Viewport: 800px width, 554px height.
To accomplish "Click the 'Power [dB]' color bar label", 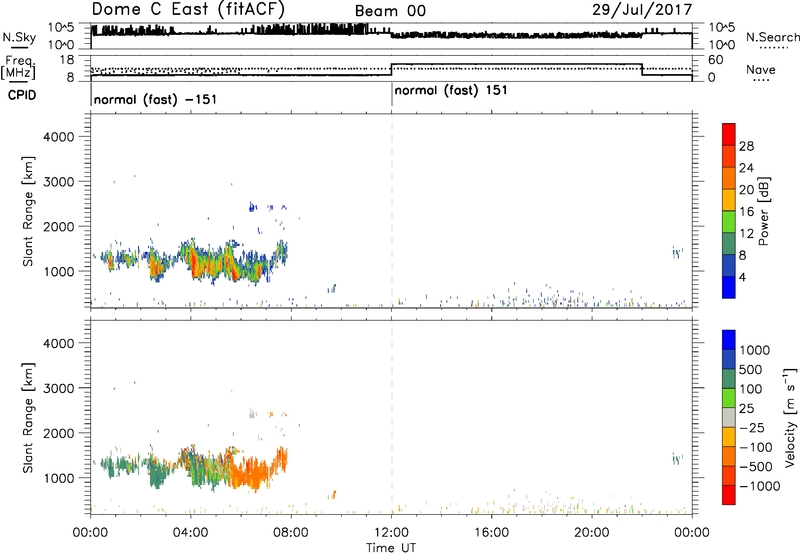I will pos(763,211).
